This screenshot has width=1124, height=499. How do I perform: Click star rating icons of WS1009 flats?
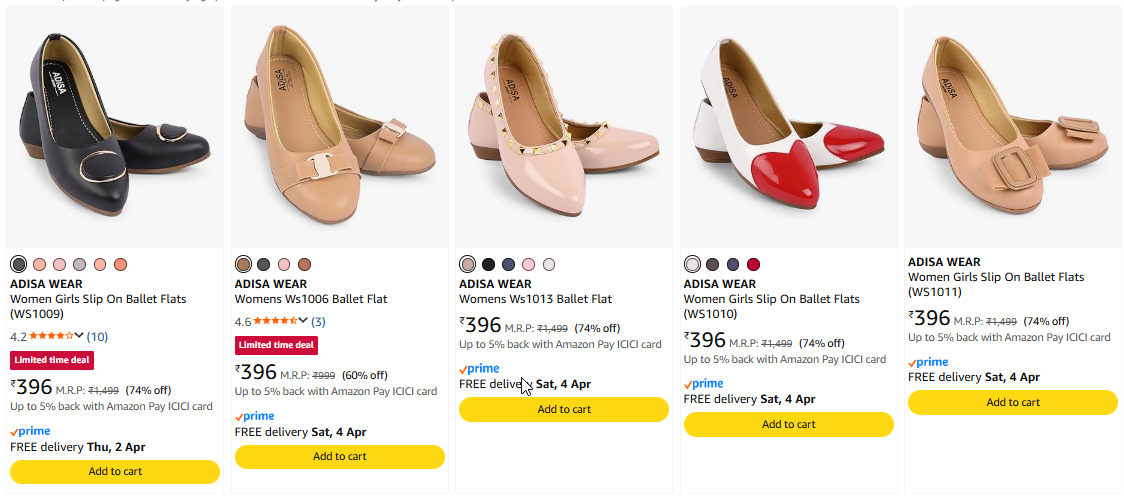[x=50, y=336]
